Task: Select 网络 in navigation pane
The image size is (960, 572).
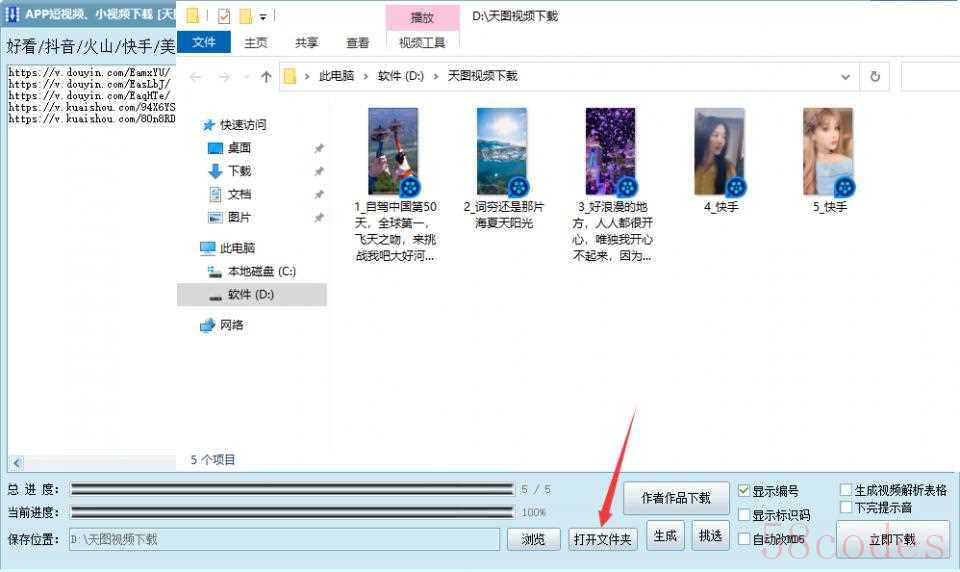Action: click(x=231, y=325)
